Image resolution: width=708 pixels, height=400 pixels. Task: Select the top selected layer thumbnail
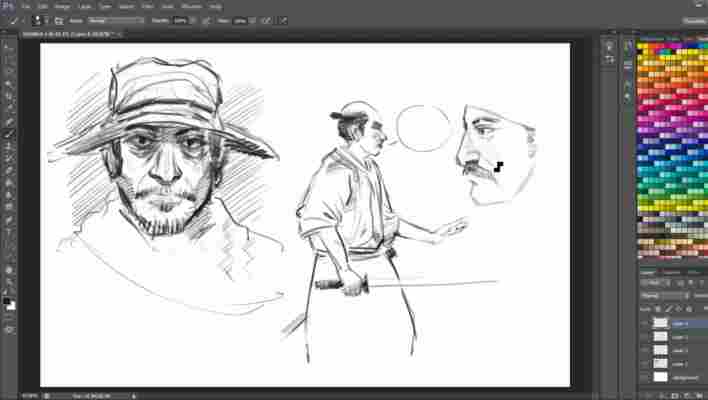coord(661,323)
